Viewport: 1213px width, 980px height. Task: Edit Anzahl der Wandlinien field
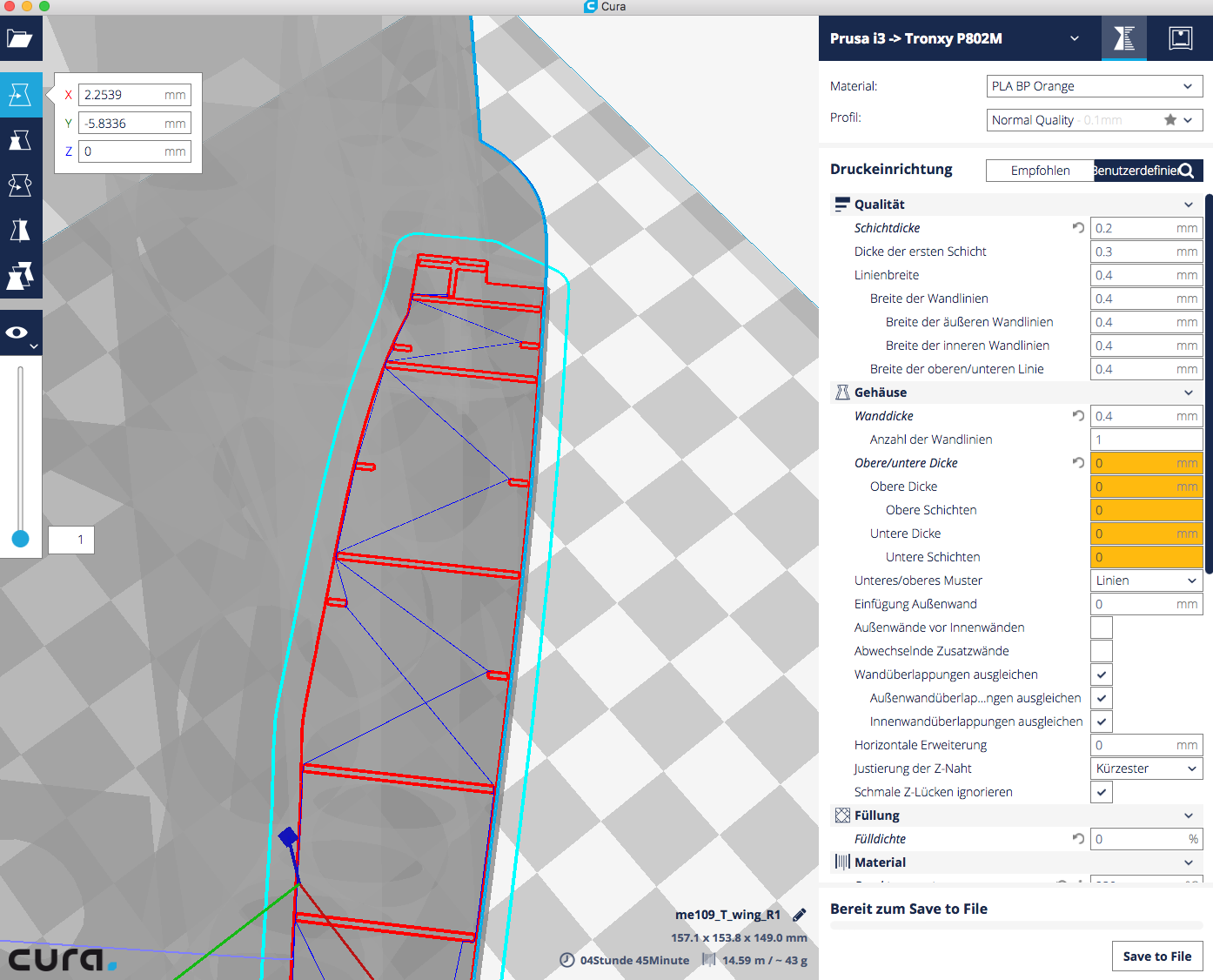tap(1147, 440)
